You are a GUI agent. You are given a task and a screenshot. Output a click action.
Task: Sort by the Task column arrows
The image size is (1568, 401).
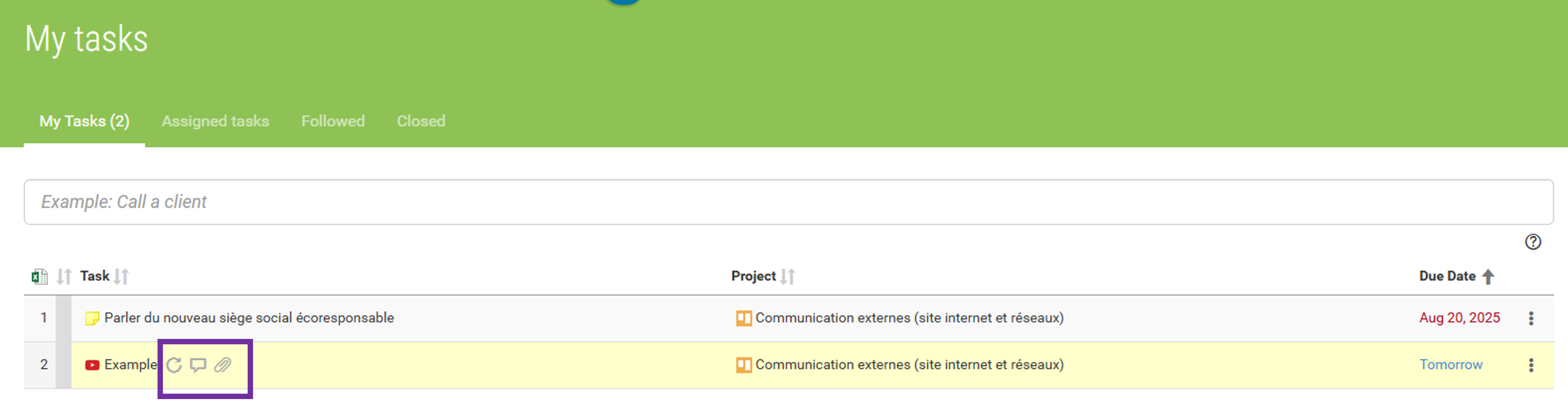tap(121, 277)
